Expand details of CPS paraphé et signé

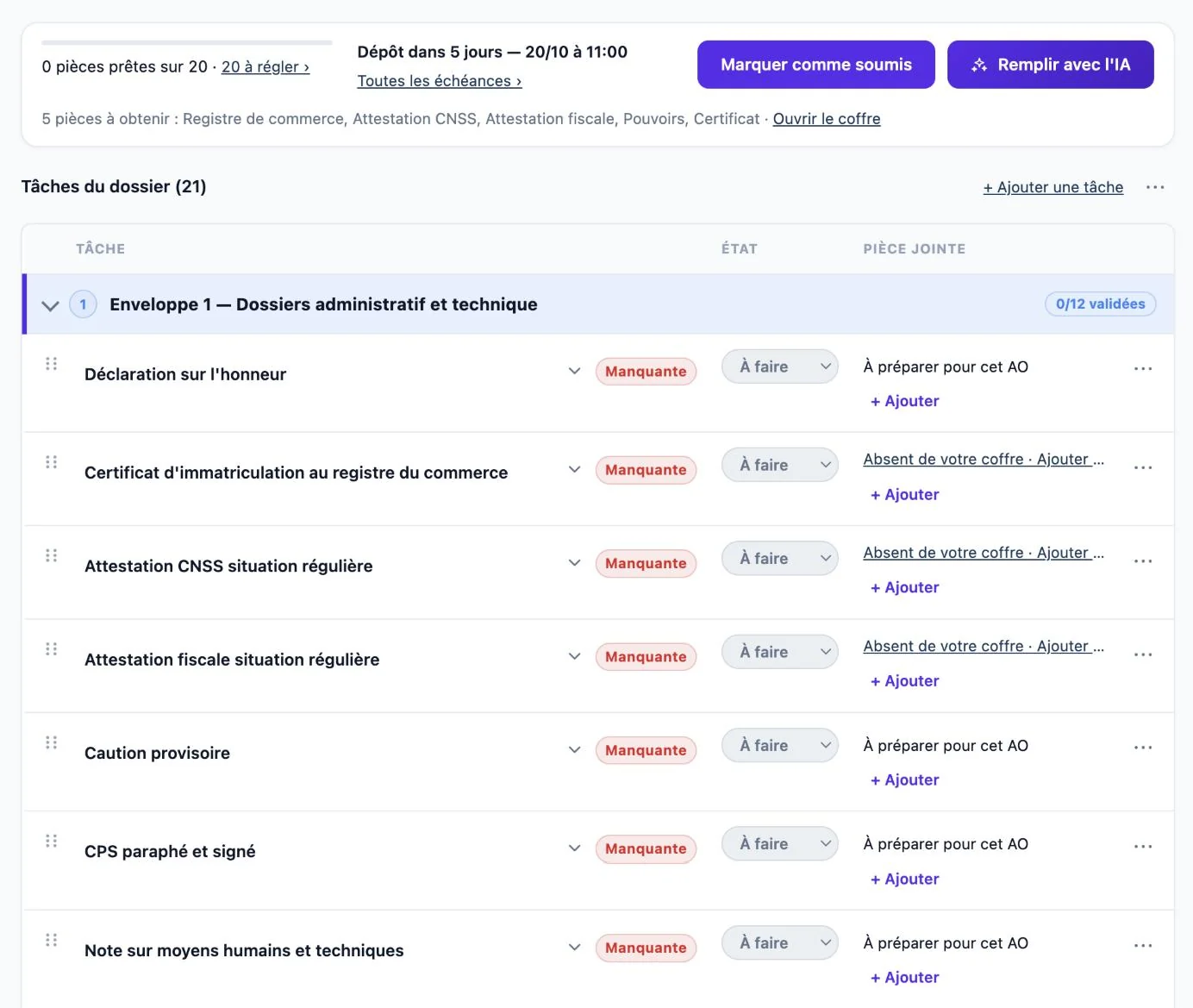(x=574, y=848)
